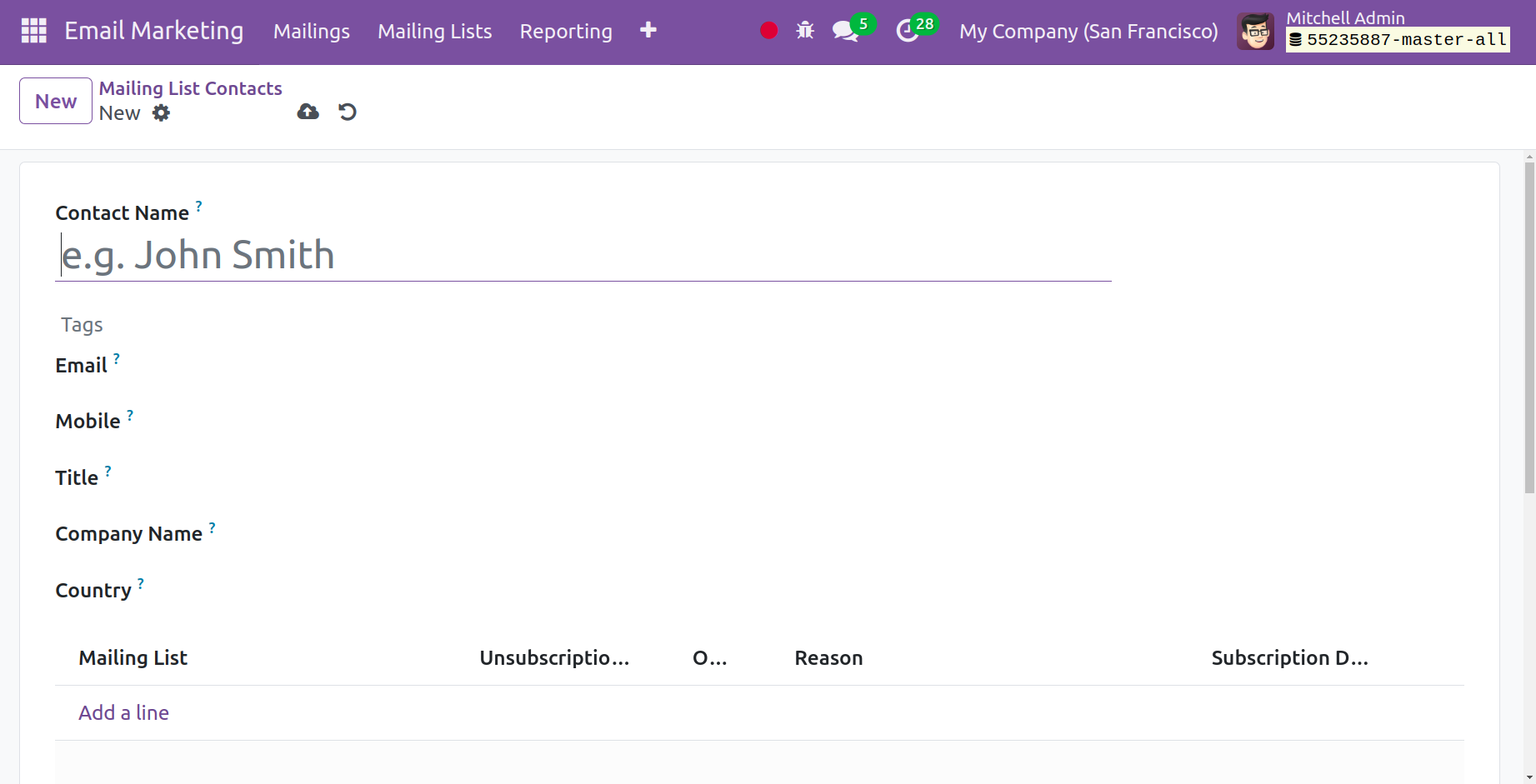The image size is (1536, 784).
Task: Open Mitchell Admin user dropdown
Action: pyautogui.click(x=1344, y=18)
